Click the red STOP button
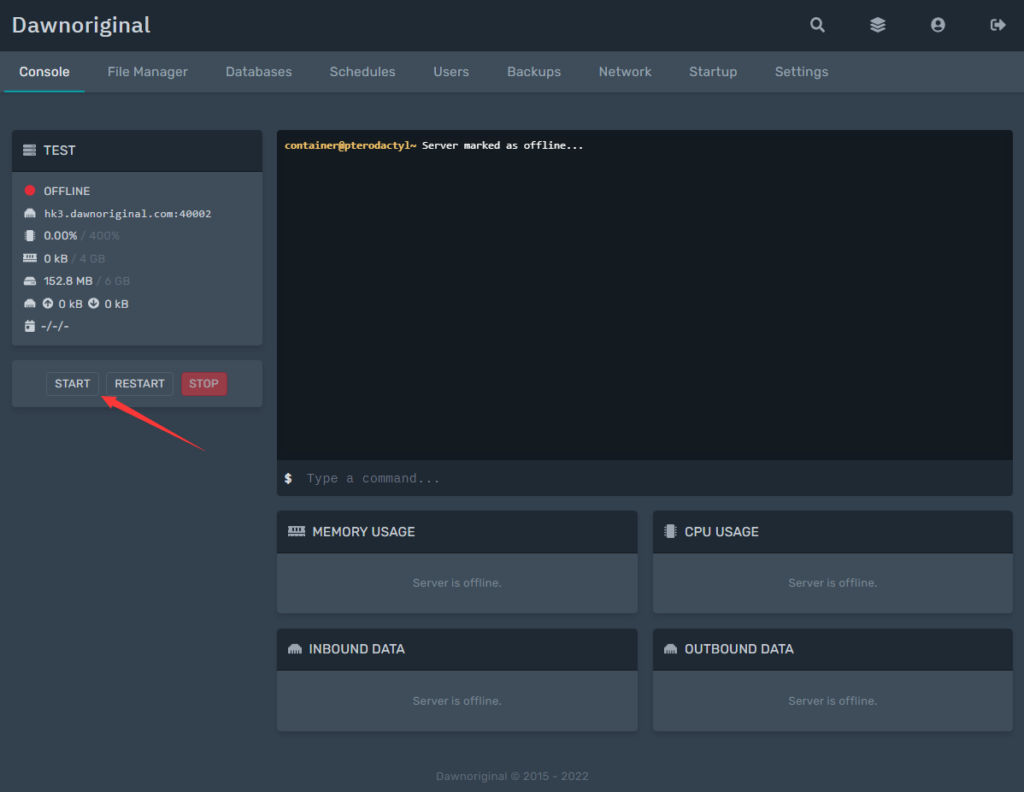This screenshot has height=792, width=1024. [204, 384]
